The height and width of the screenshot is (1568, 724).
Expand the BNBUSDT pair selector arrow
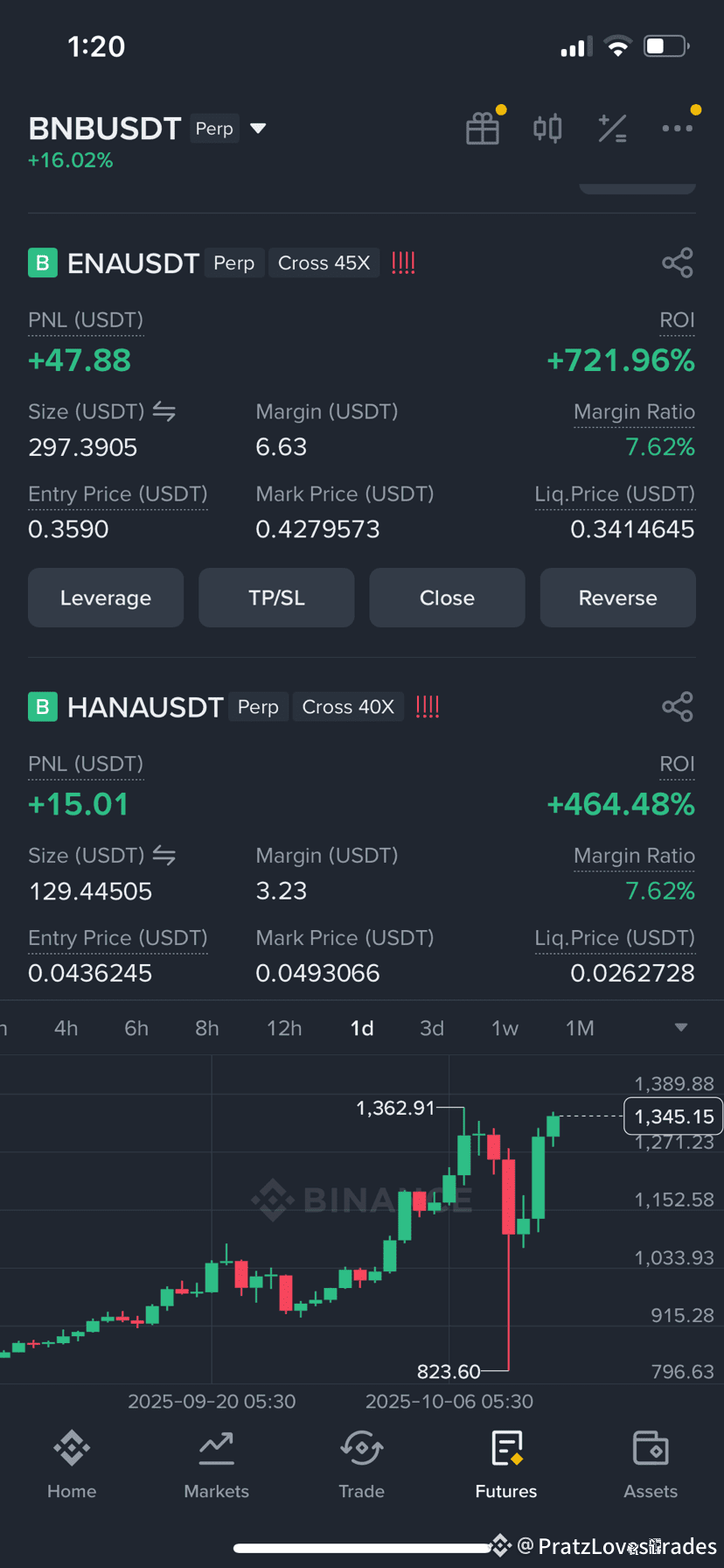point(258,129)
